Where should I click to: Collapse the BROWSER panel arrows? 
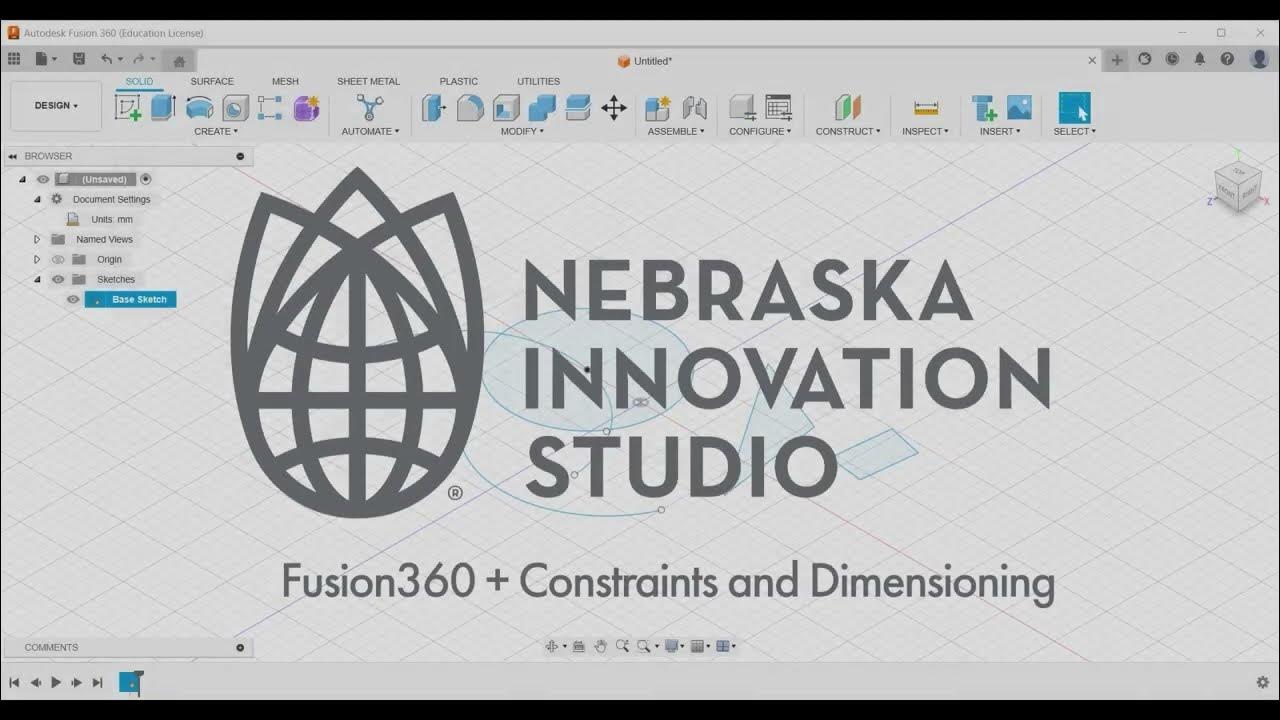[x=13, y=156]
